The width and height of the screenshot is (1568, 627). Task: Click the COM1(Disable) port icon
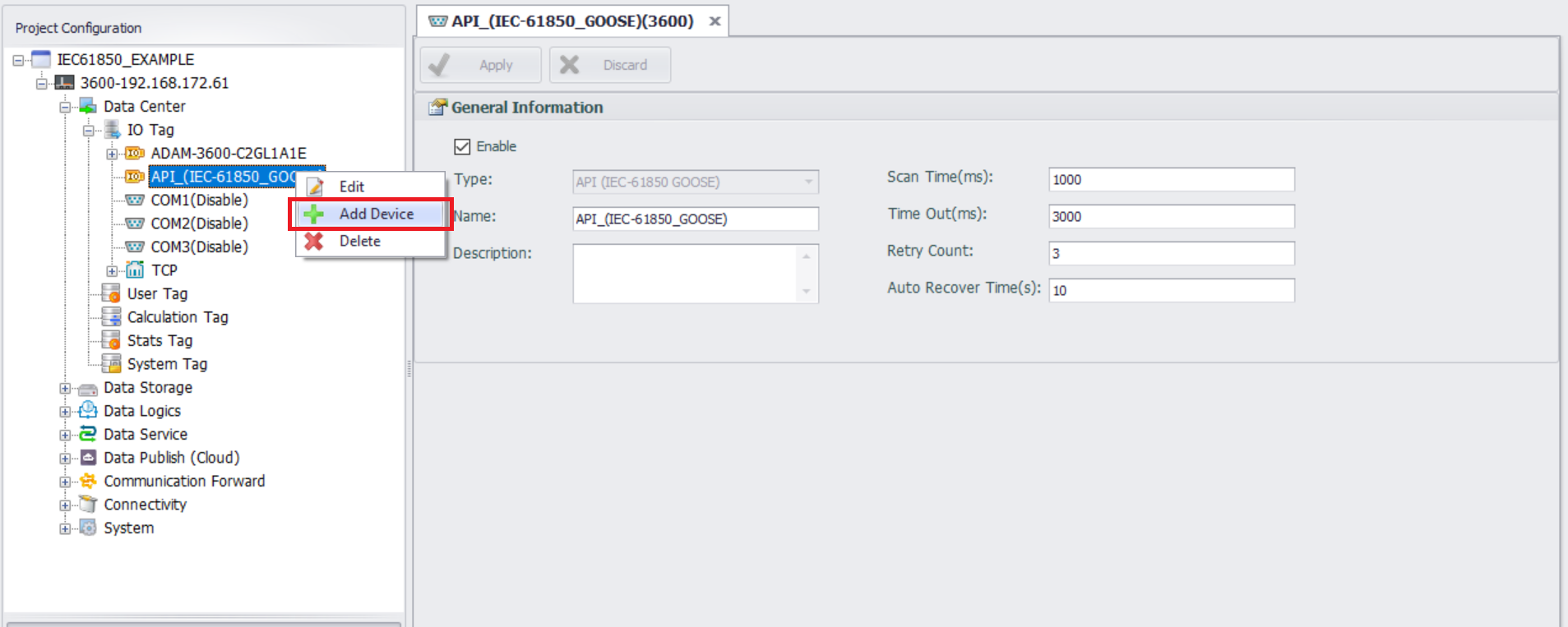point(135,201)
